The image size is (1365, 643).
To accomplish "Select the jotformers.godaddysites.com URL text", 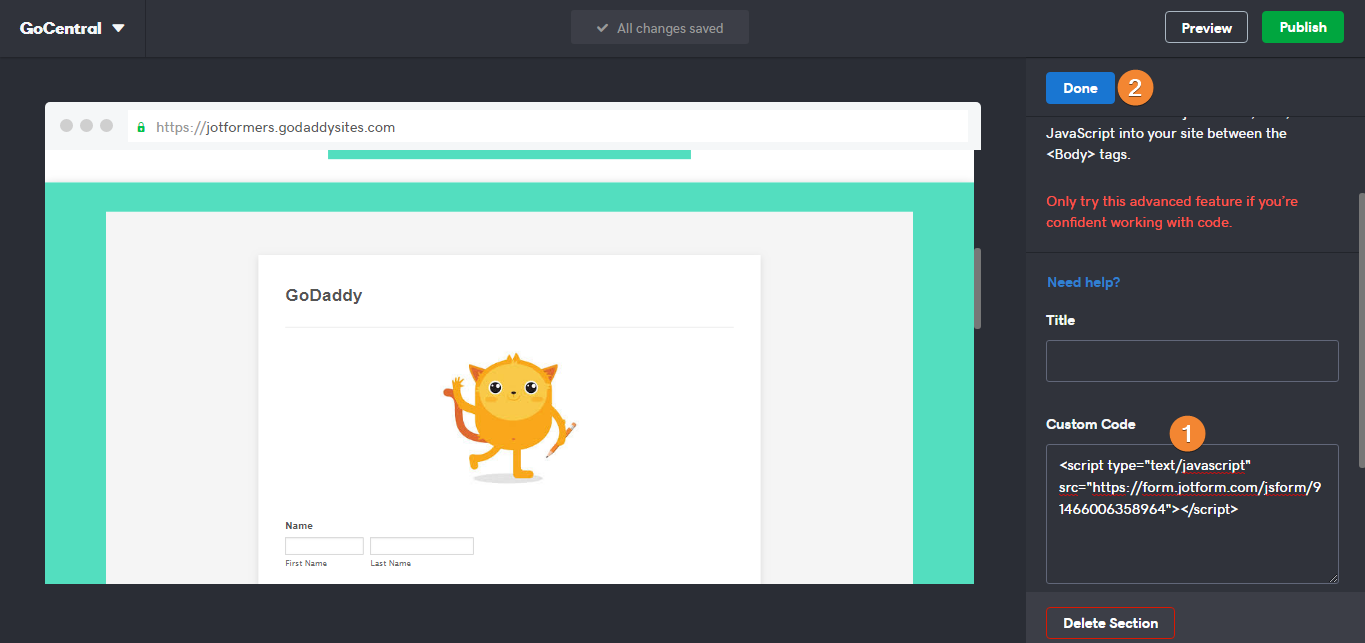I will click(x=275, y=127).
